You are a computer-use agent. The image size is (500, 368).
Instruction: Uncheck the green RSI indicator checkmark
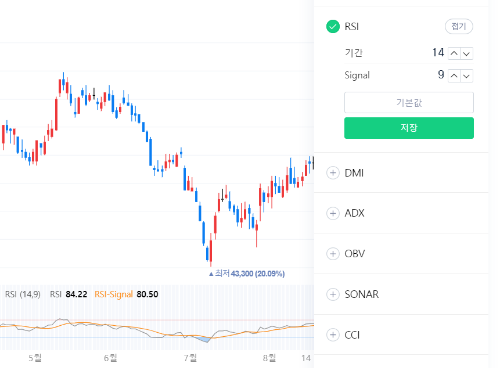click(x=333, y=26)
